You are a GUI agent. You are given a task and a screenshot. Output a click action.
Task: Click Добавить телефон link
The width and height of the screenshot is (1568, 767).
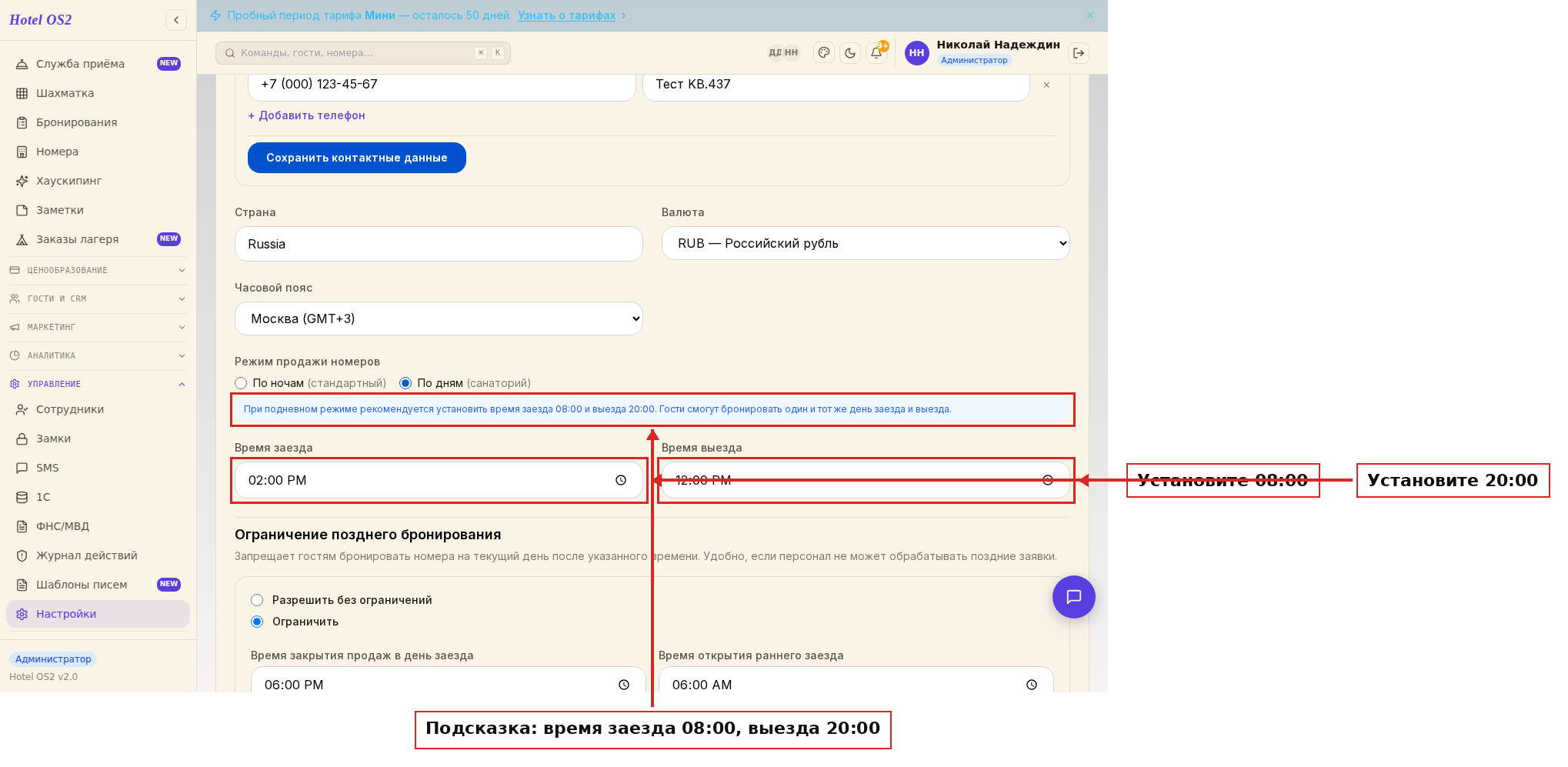pyautogui.click(x=306, y=115)
